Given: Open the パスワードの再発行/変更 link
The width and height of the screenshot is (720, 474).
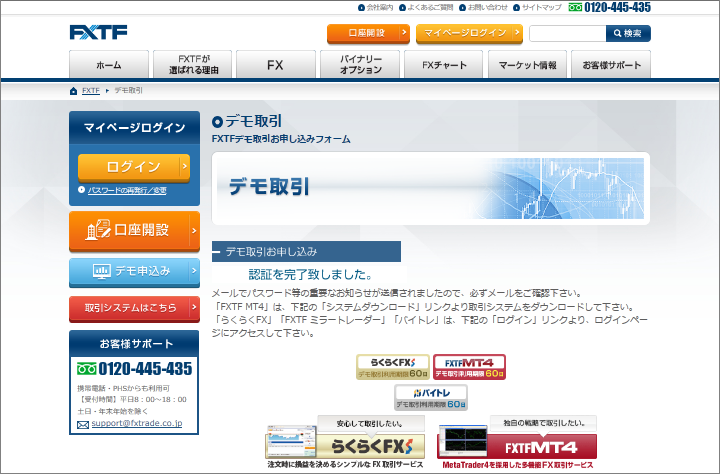Looking at the screenshot, I should click(x=127, y=190).
